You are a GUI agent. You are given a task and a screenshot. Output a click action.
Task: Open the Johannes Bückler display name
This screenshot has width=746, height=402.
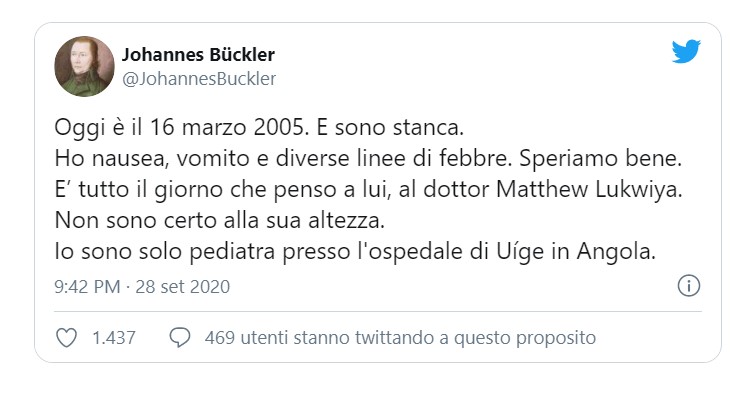pyautogui.click(x=198, y=54)
